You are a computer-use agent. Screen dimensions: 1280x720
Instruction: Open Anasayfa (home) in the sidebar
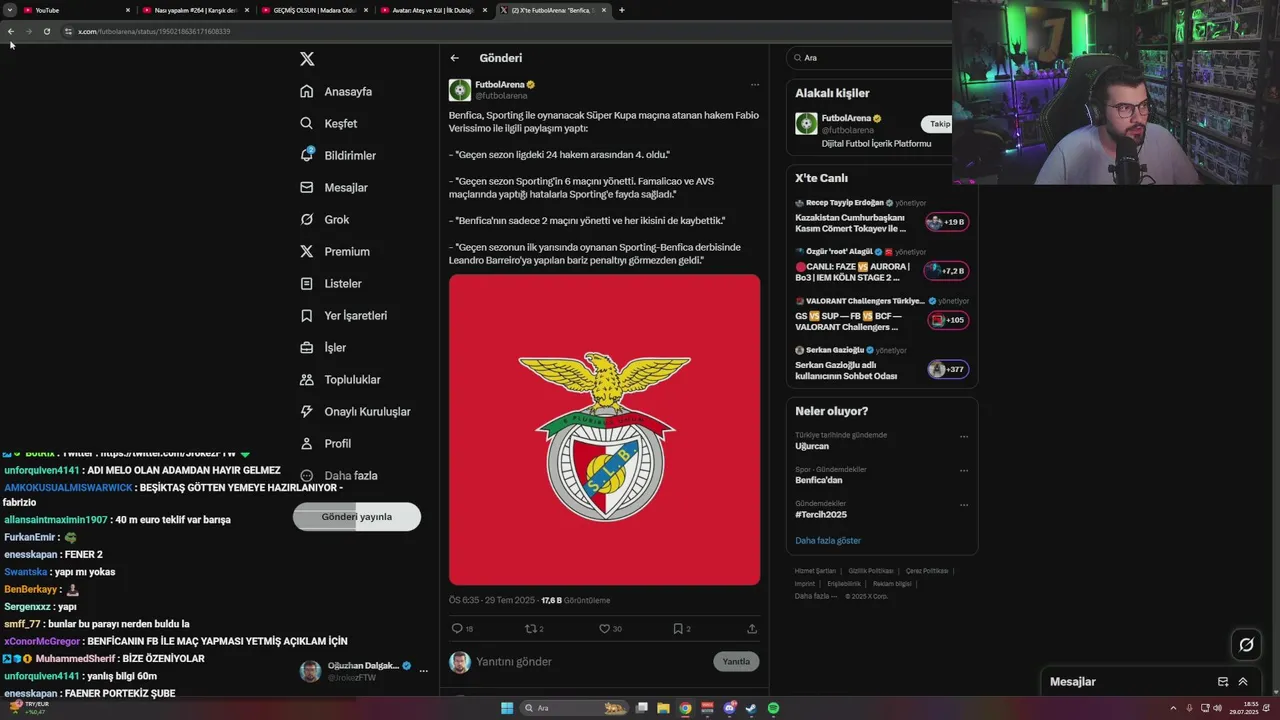click(x=336, y=91)
